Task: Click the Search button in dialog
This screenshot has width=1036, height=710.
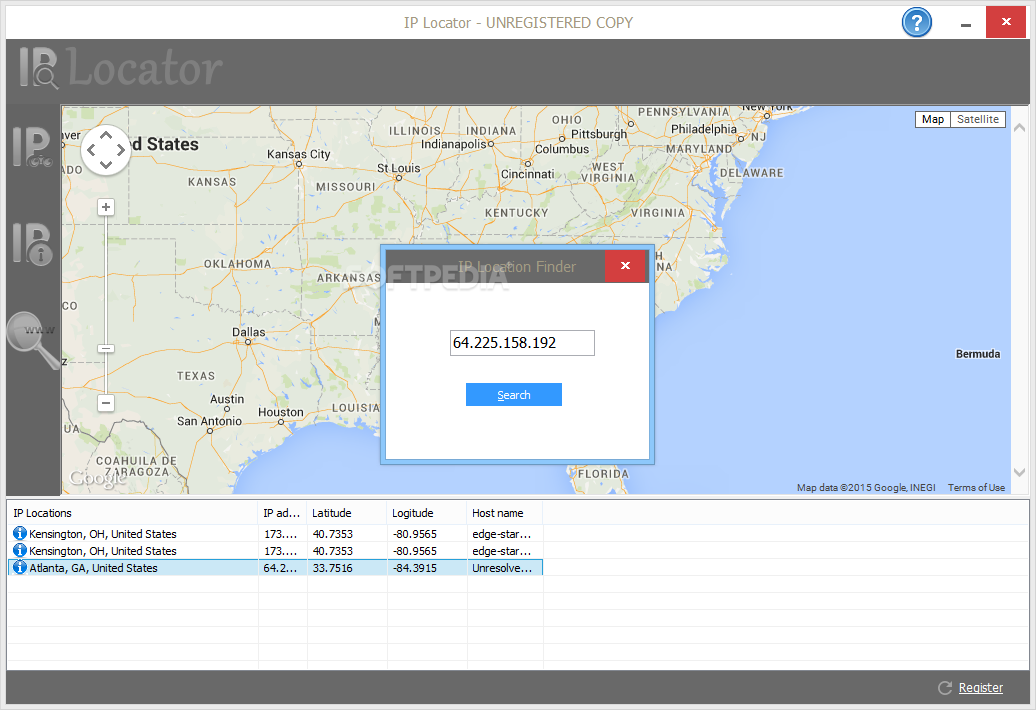Action: (x=513, y=395)
